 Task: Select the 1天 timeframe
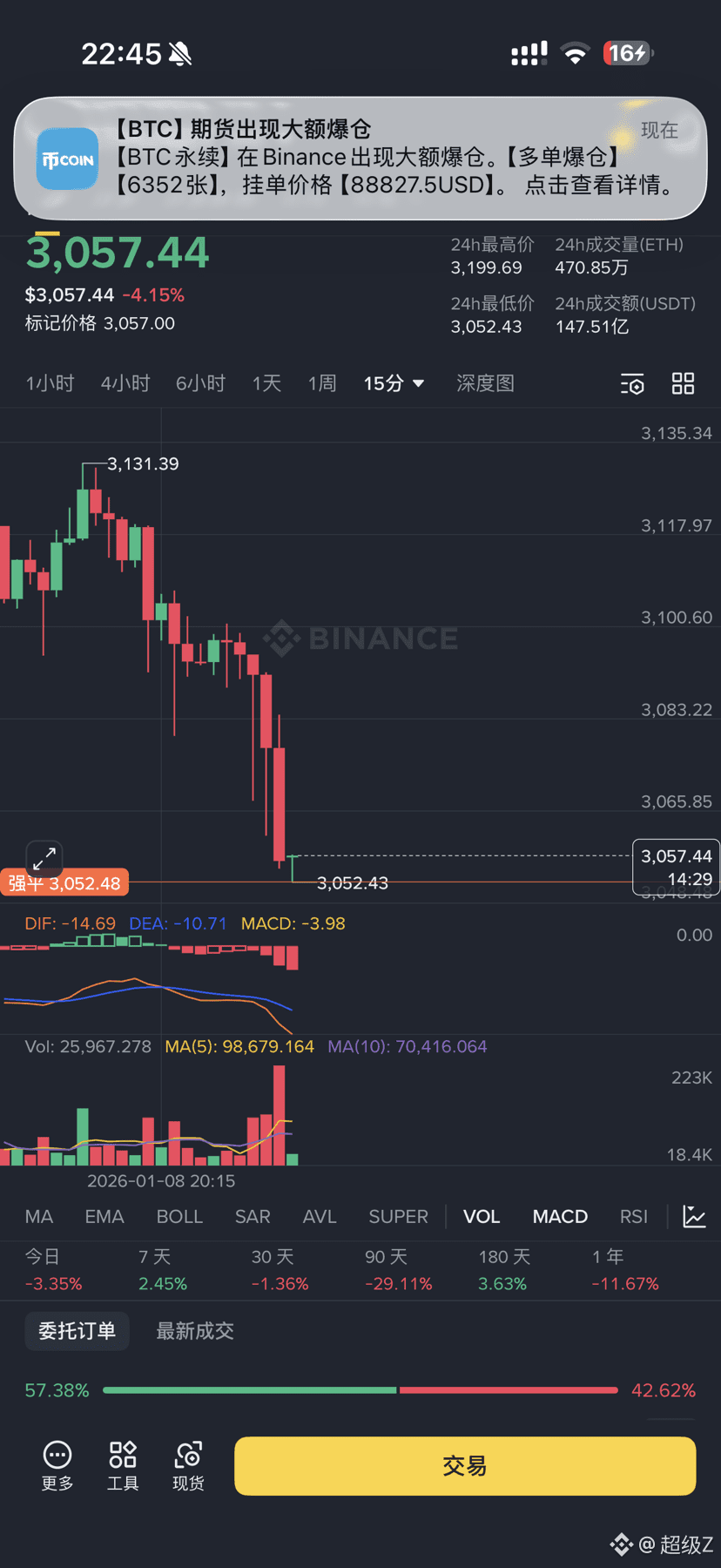[266, 383]
